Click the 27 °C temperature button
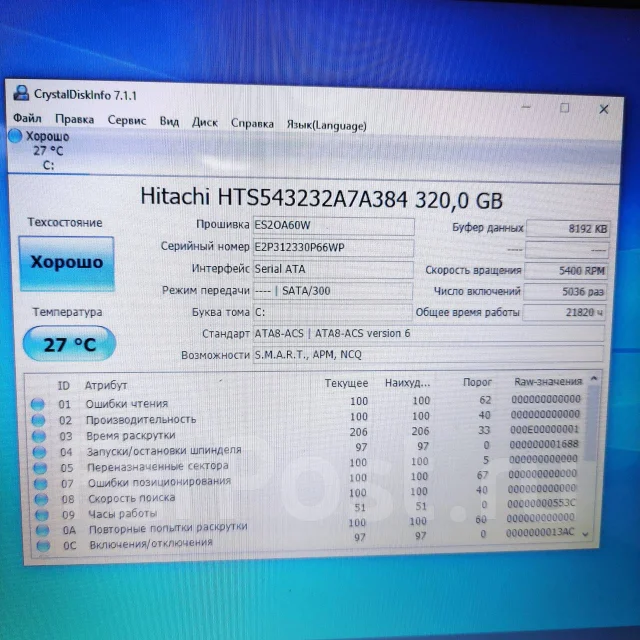The width and height of the screenshot is (640, 640). 69,344
